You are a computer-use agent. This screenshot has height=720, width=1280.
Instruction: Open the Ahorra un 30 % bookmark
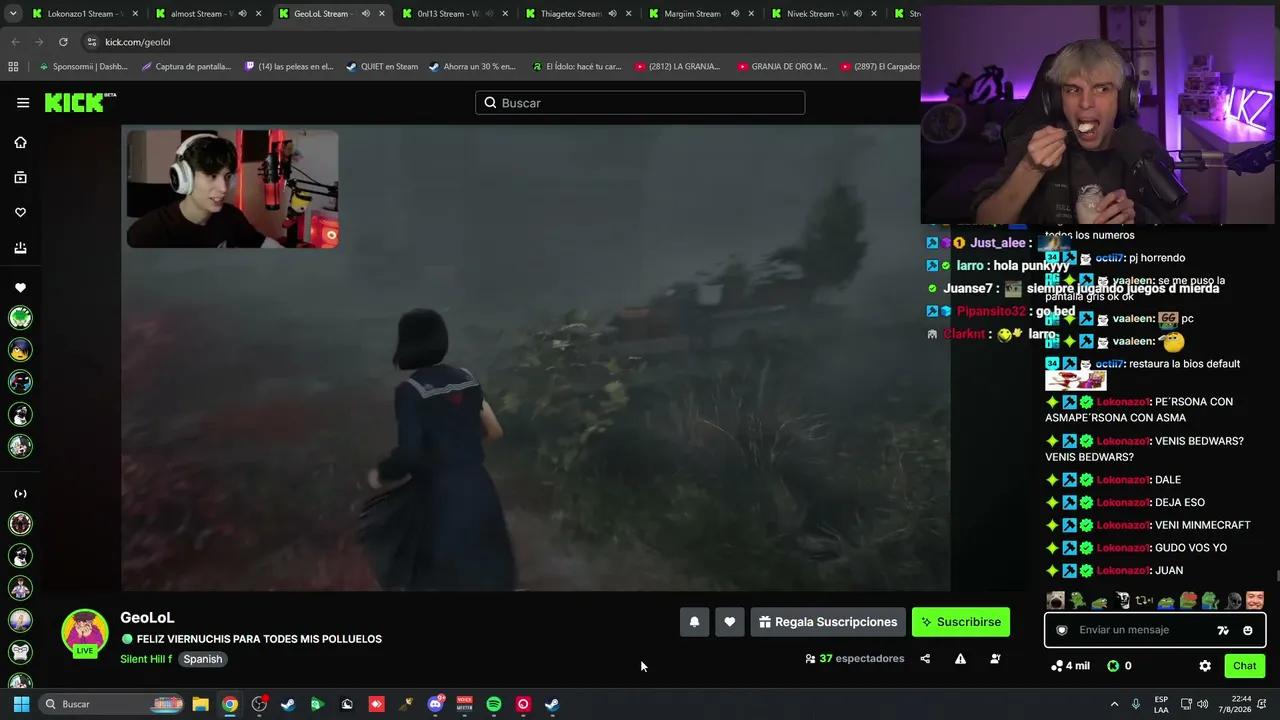coord(472,67)
